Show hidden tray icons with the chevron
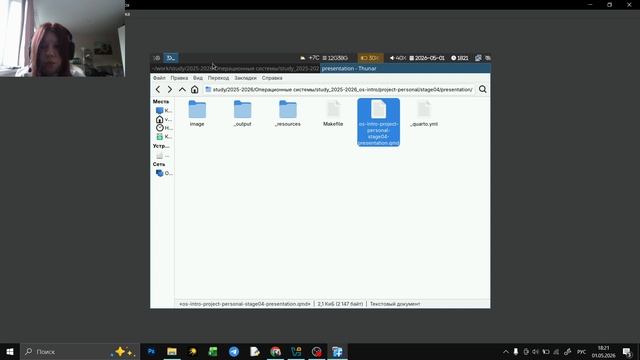640x360 pixels. coord(506,351)
